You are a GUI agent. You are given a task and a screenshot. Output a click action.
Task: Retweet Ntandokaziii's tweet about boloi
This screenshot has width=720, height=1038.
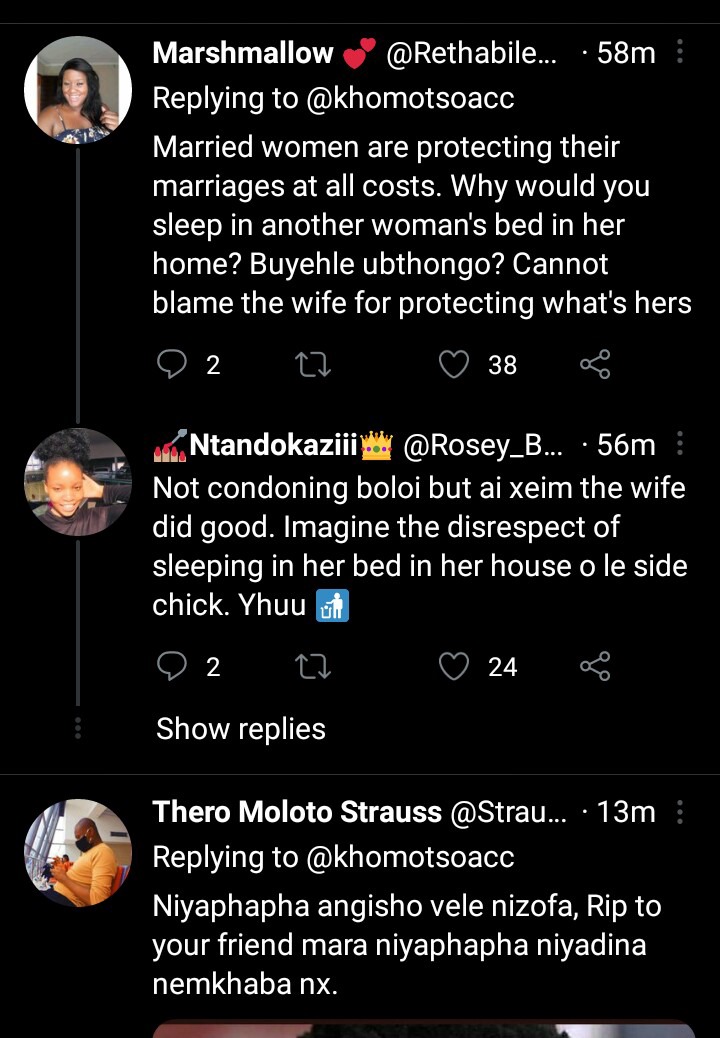pos(314,666)
